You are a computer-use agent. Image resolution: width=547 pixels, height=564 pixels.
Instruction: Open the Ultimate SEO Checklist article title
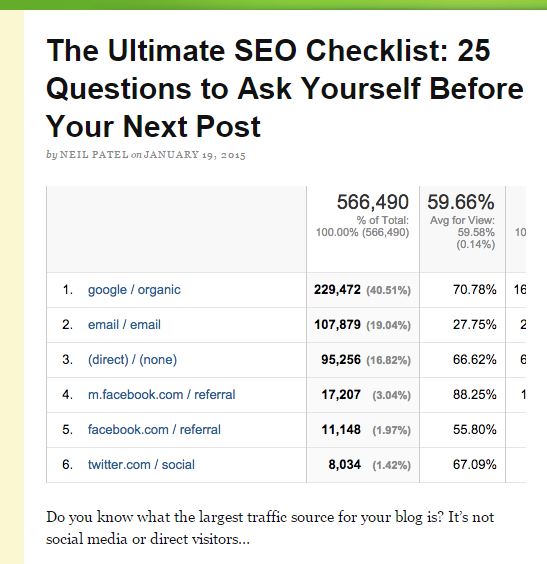click(x=285, y=88)
